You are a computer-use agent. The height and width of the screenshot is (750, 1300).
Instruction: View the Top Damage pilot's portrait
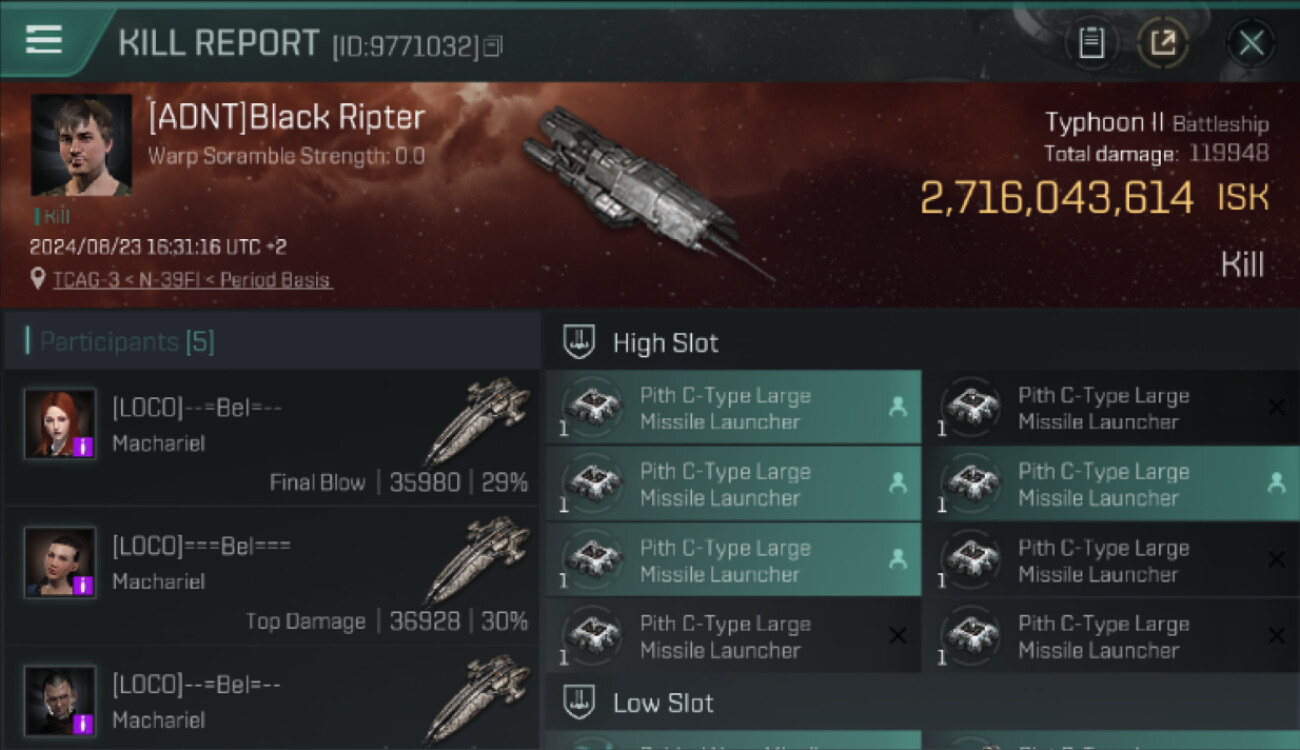point(60,562)
